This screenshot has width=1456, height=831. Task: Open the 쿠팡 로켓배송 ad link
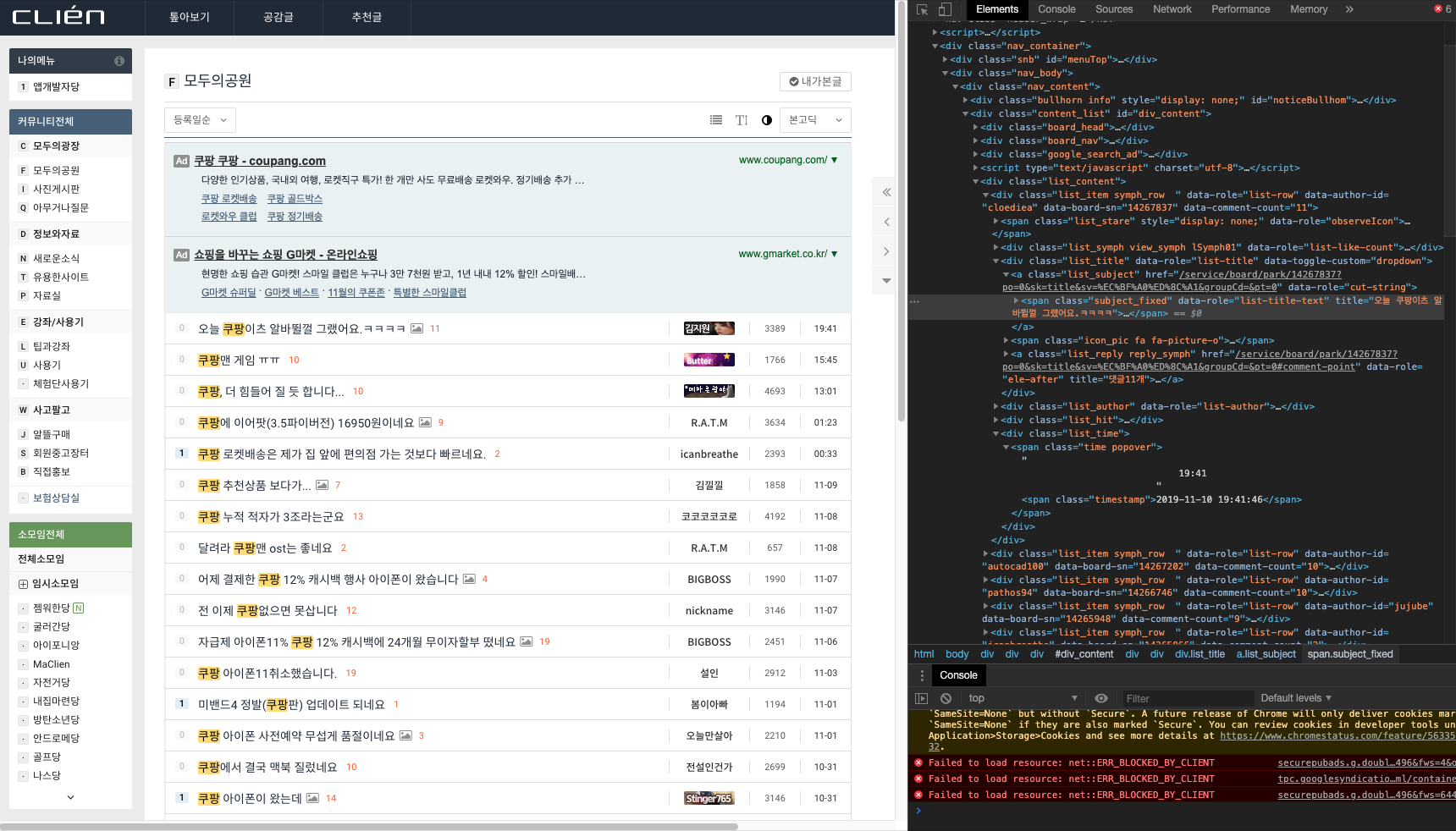(229, 199)
